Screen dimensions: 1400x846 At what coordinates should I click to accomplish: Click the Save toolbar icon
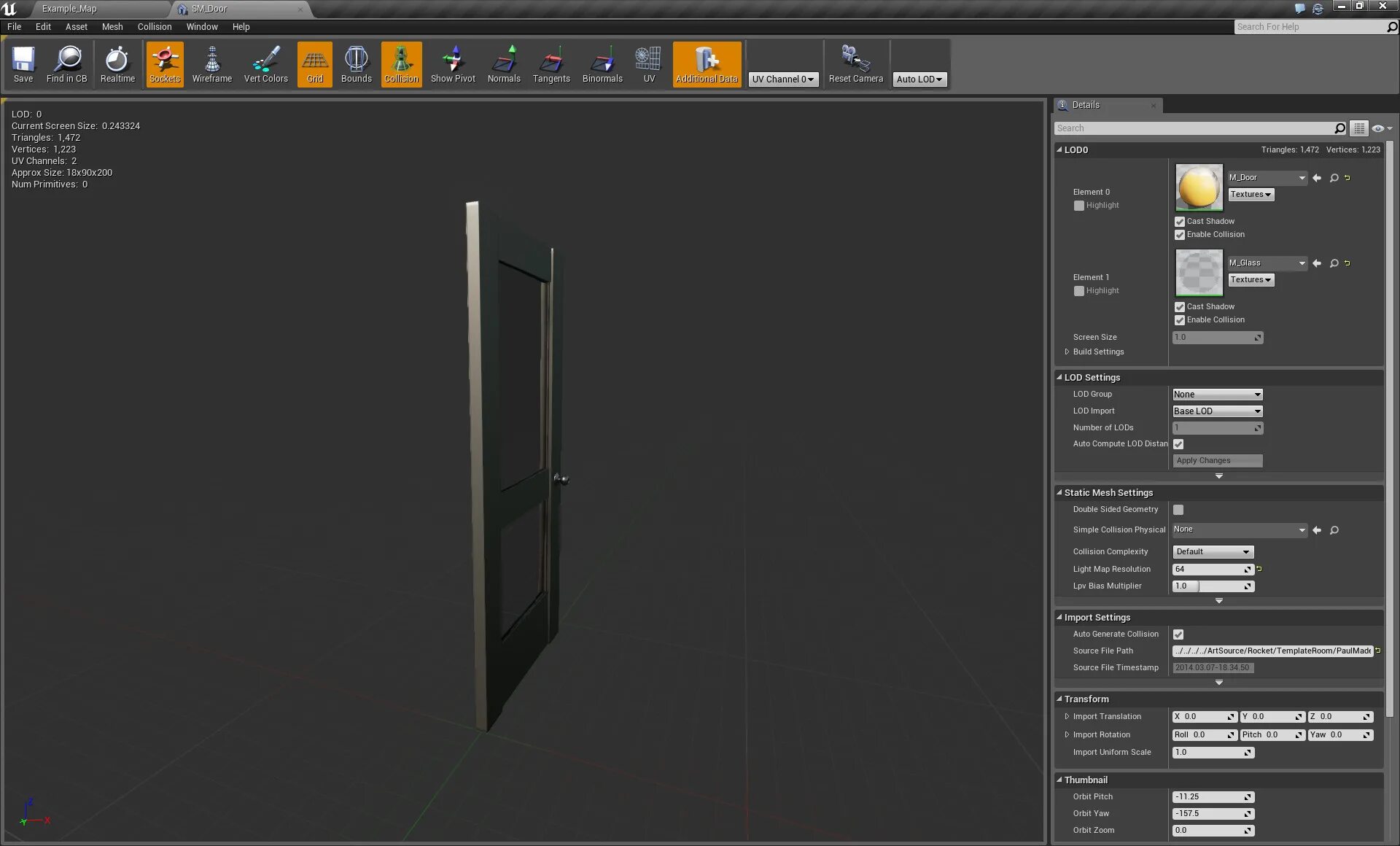pos(23,64)
